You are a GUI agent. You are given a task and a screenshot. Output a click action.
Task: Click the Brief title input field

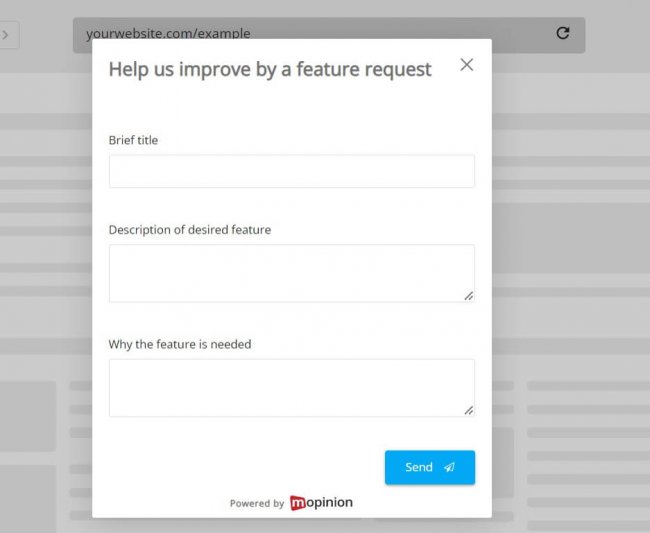292,171
